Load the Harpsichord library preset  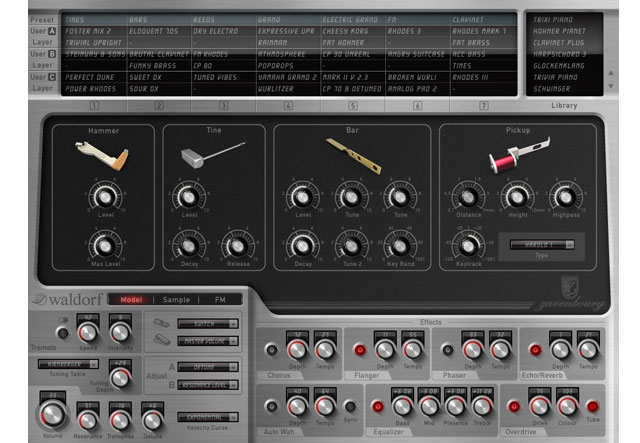click(560, 54)
